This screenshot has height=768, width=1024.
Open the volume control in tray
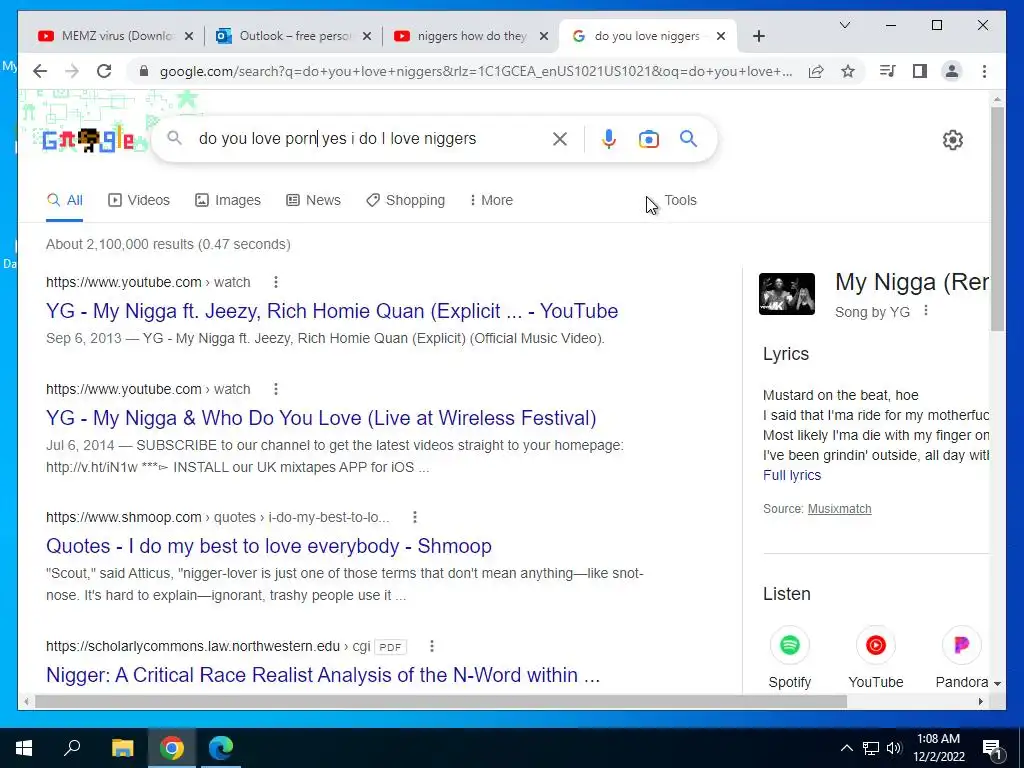(894, 748)
